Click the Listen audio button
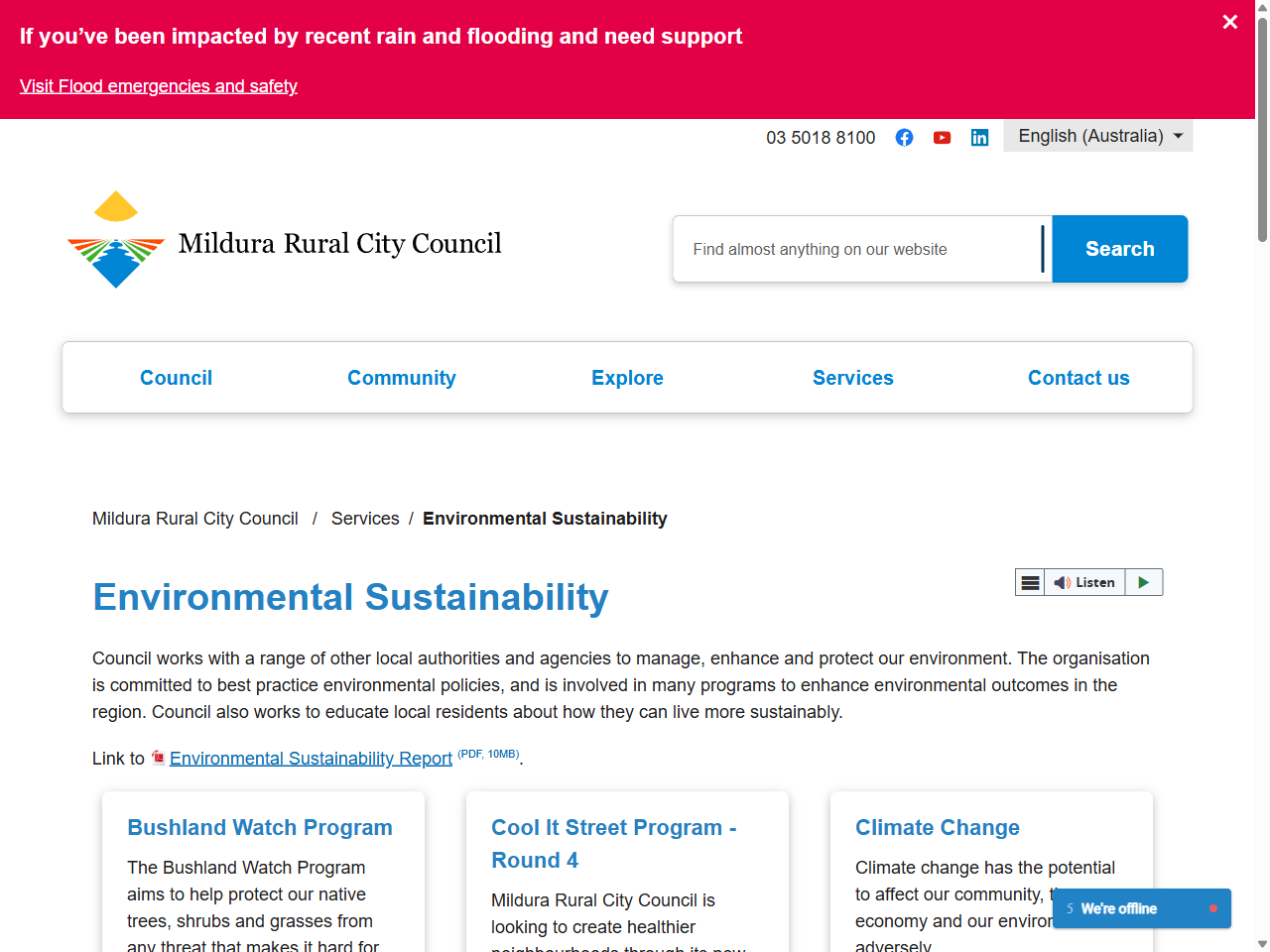The height and width of the screenshot is (952, 1270). pyautogui.click(x=1084, y=582)
